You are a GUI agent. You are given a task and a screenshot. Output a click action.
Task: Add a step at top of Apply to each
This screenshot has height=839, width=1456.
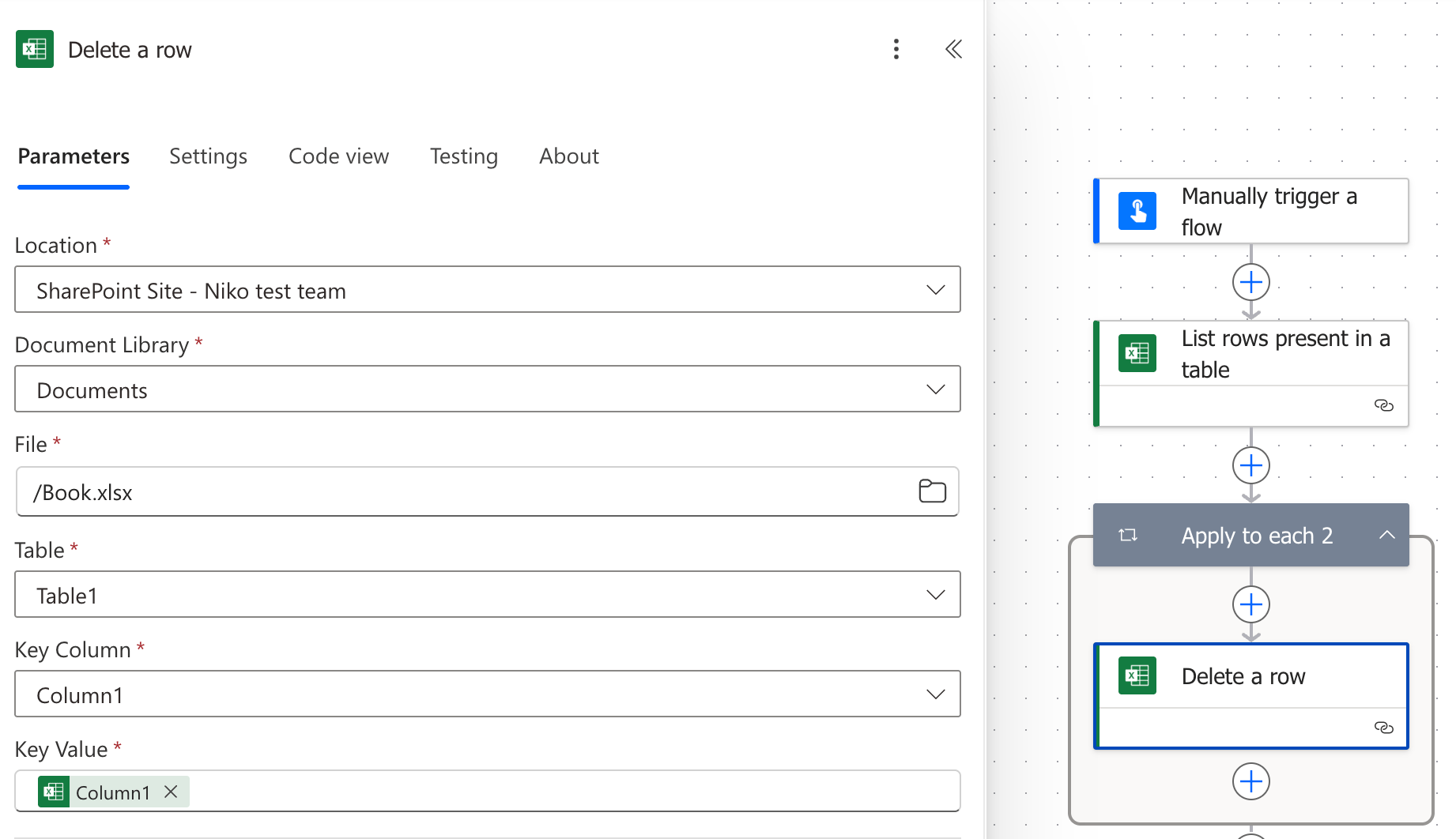pyautogui.click(x=1250, y=604)
